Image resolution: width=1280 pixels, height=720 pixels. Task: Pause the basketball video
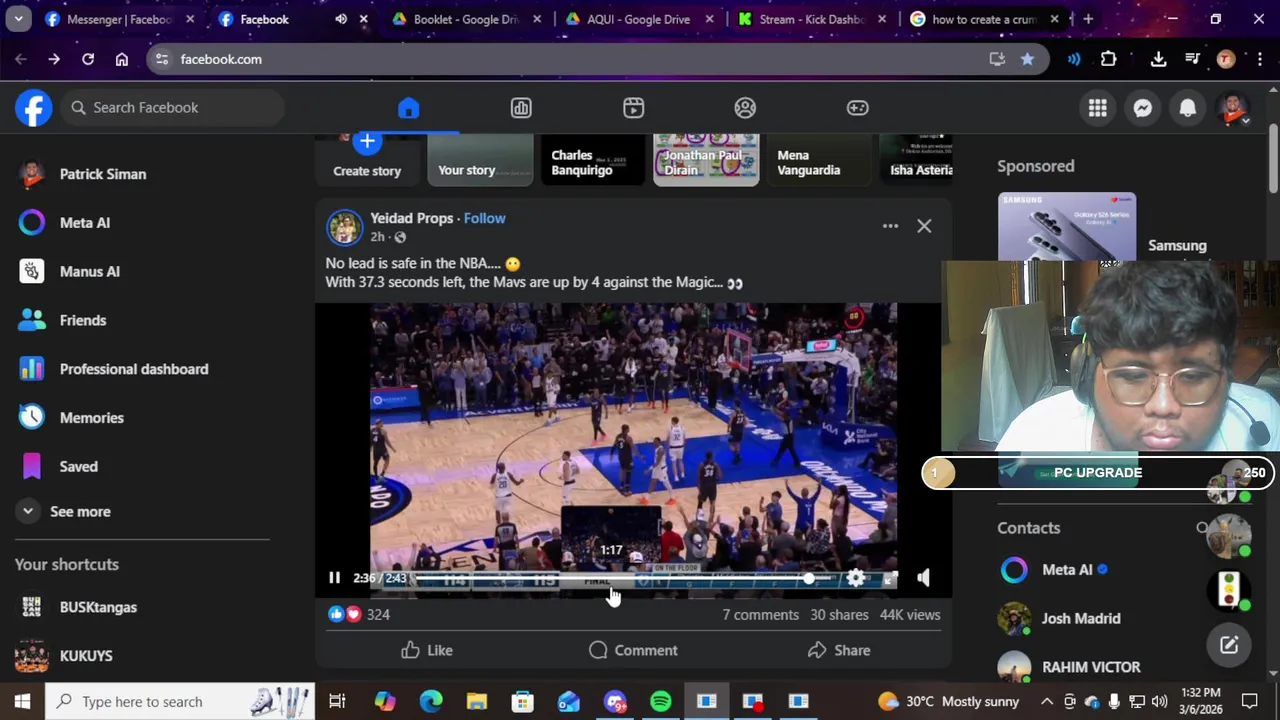334,578
